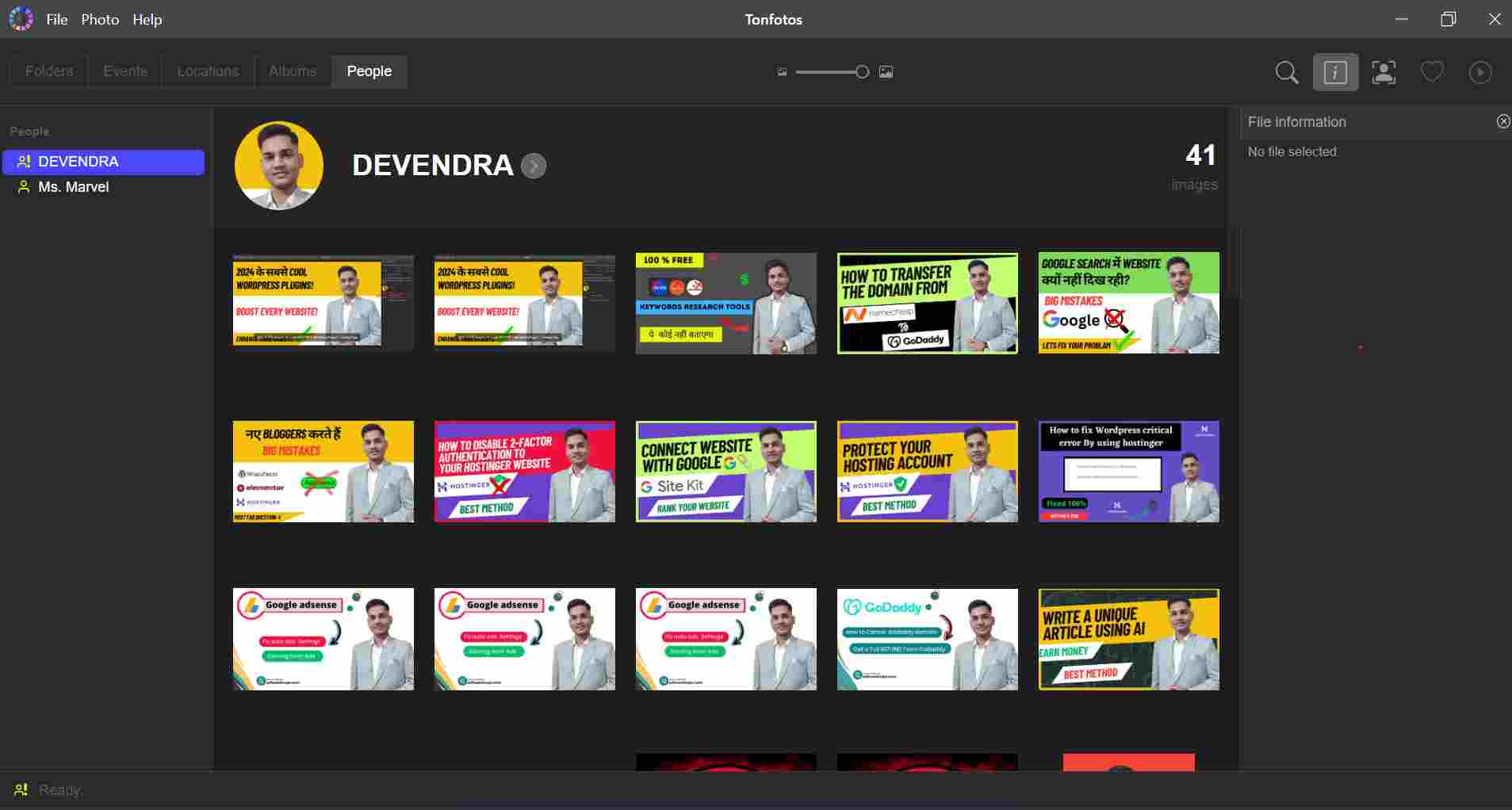Open the Photo menu
The image size is (1512, 810).
tap(100, 20)
